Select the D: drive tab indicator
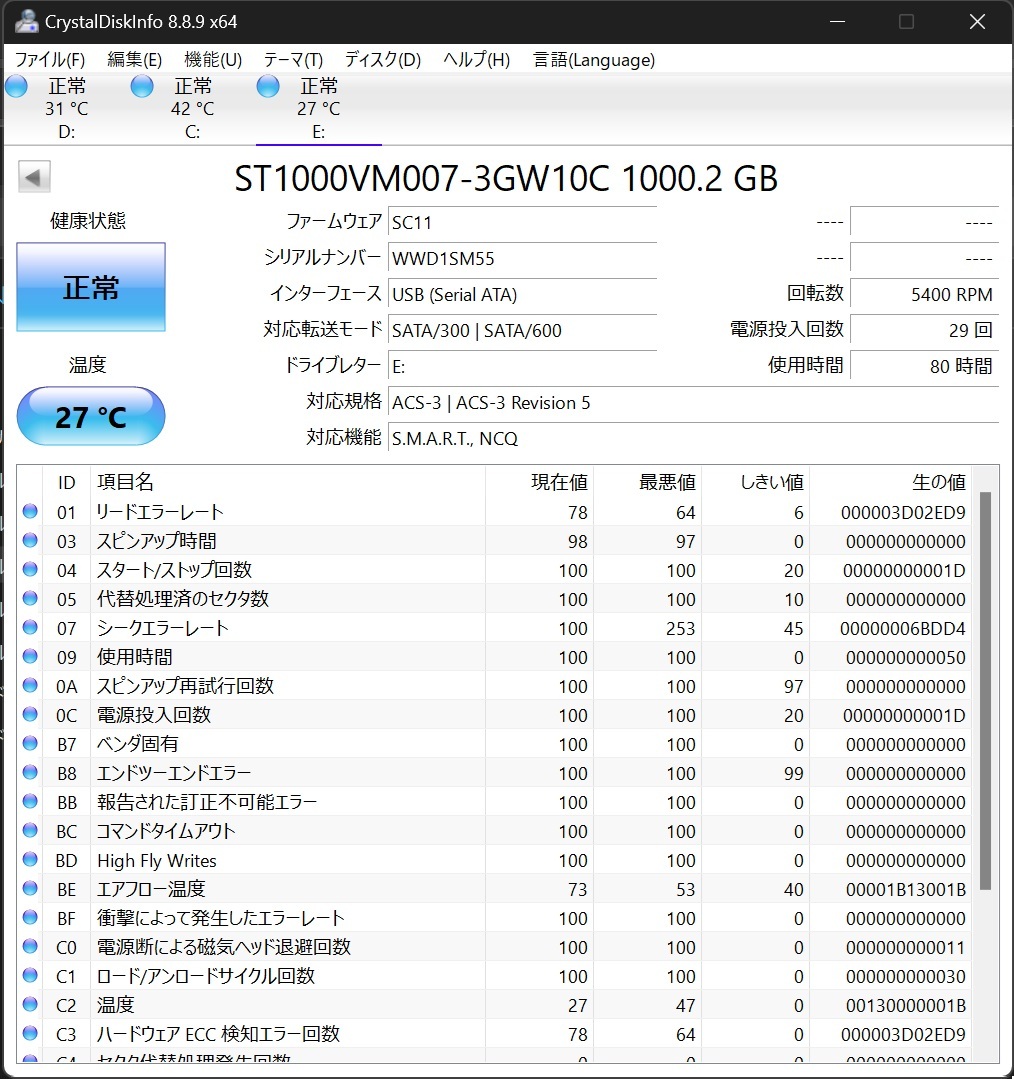1014x1079 pixels. 65,105
